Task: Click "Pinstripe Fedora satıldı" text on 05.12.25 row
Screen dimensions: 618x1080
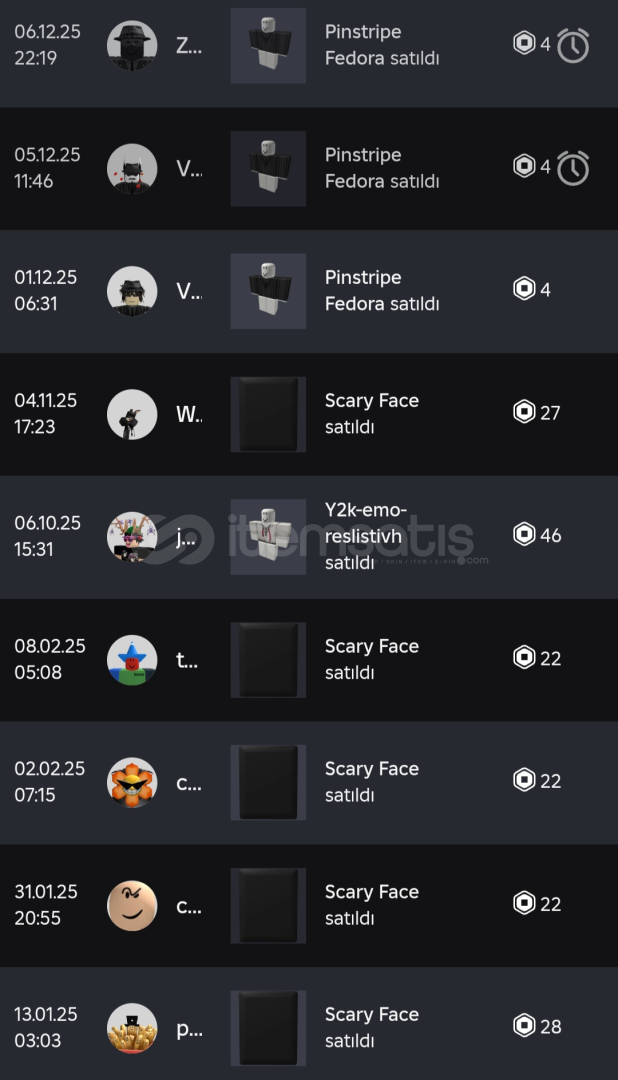Action: click(x=381, y=168)
